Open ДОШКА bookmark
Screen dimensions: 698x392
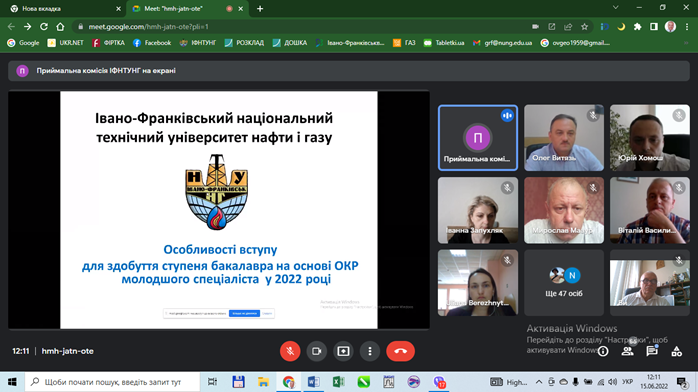[x=290, y=43]
